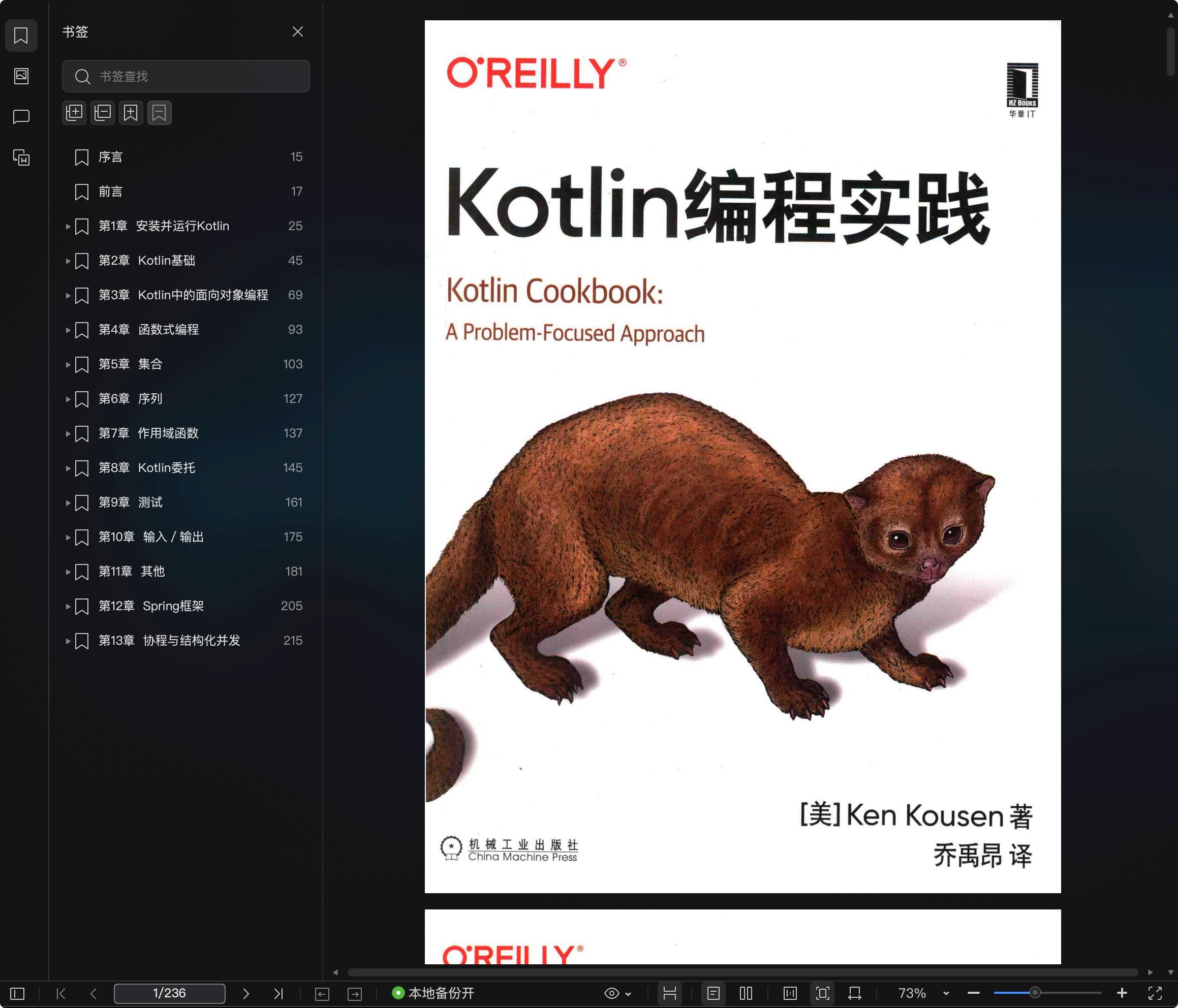Select two-page view
The height and width of the screenshot is (1008, 1178).
point(746,993)
